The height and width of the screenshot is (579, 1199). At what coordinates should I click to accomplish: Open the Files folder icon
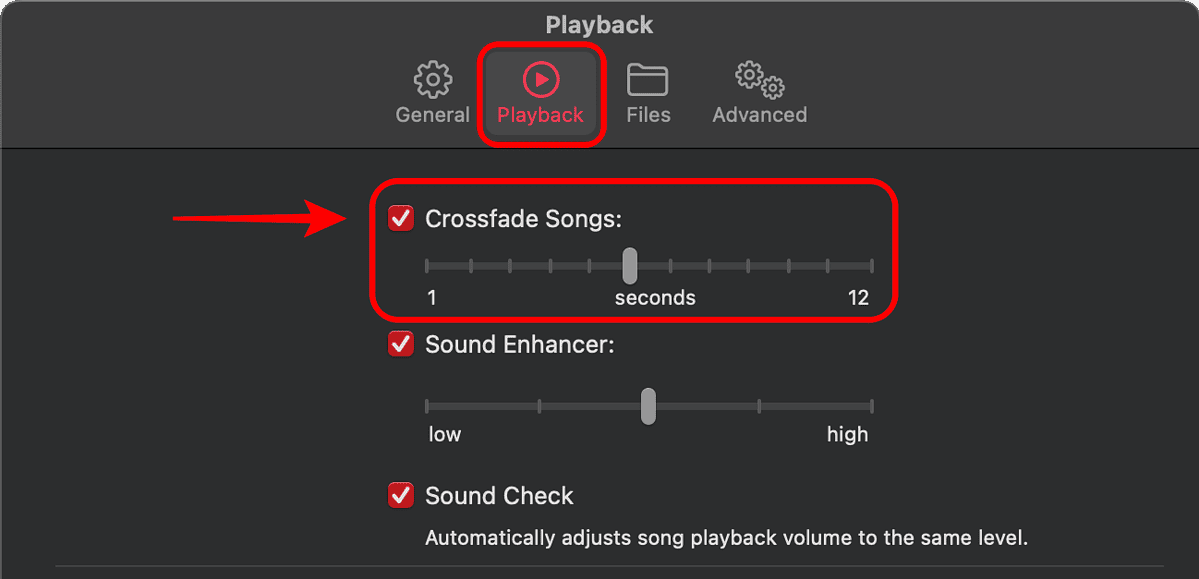pos(648,79)
